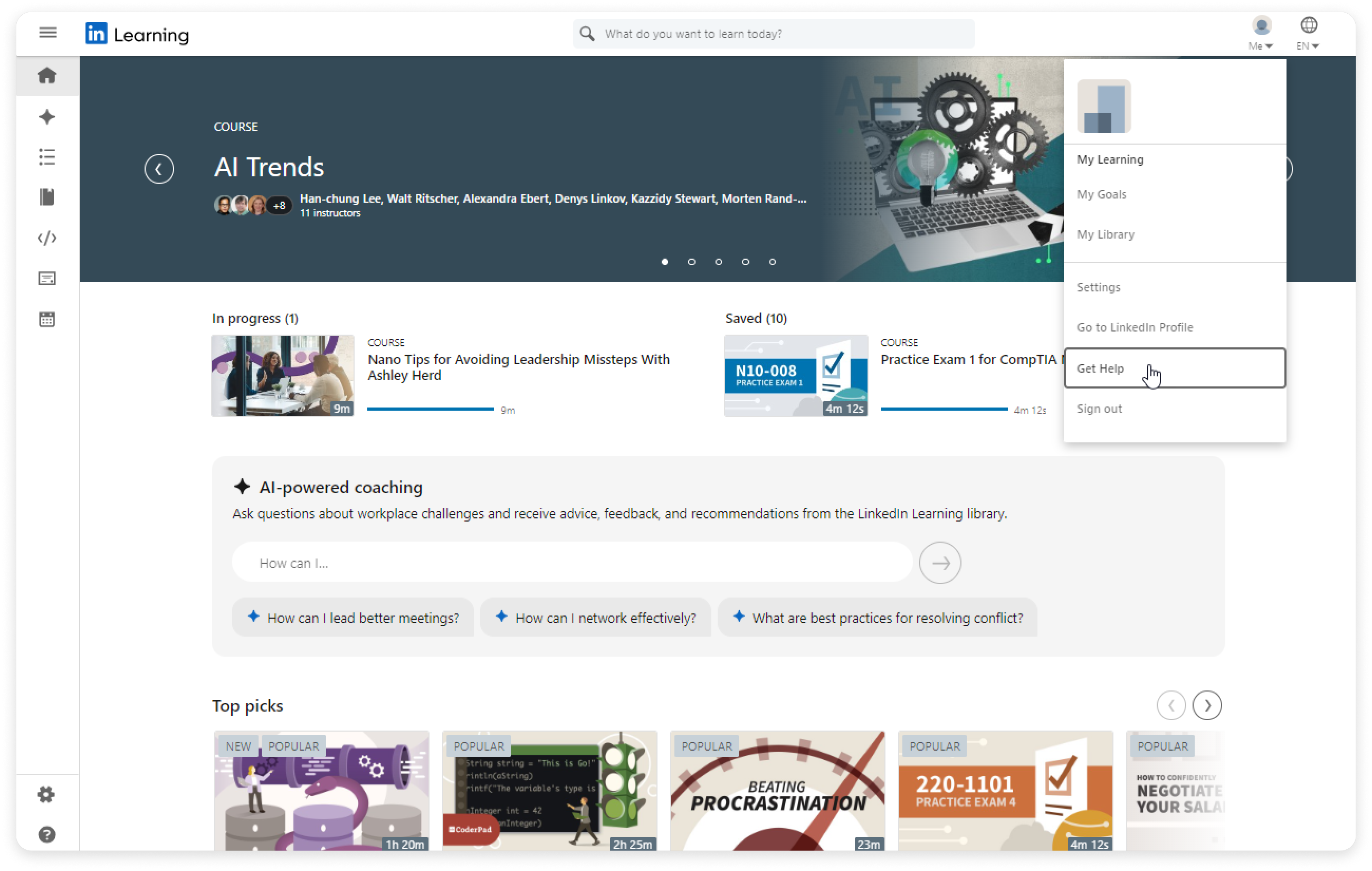Show previous banner slide
1372x871 pixels.
tap(159, 169)
